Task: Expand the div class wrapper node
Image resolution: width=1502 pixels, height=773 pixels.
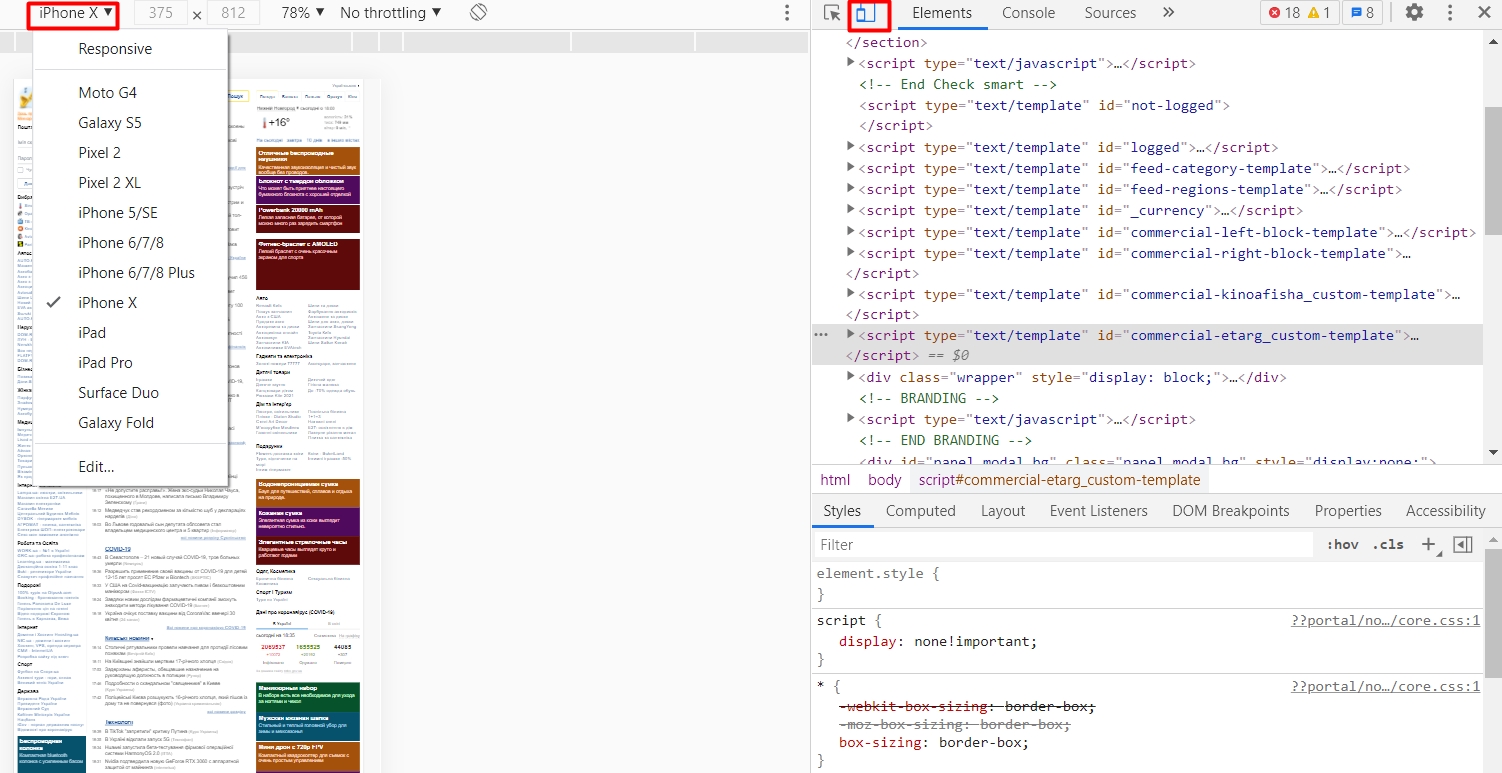Action: point(851,377)
